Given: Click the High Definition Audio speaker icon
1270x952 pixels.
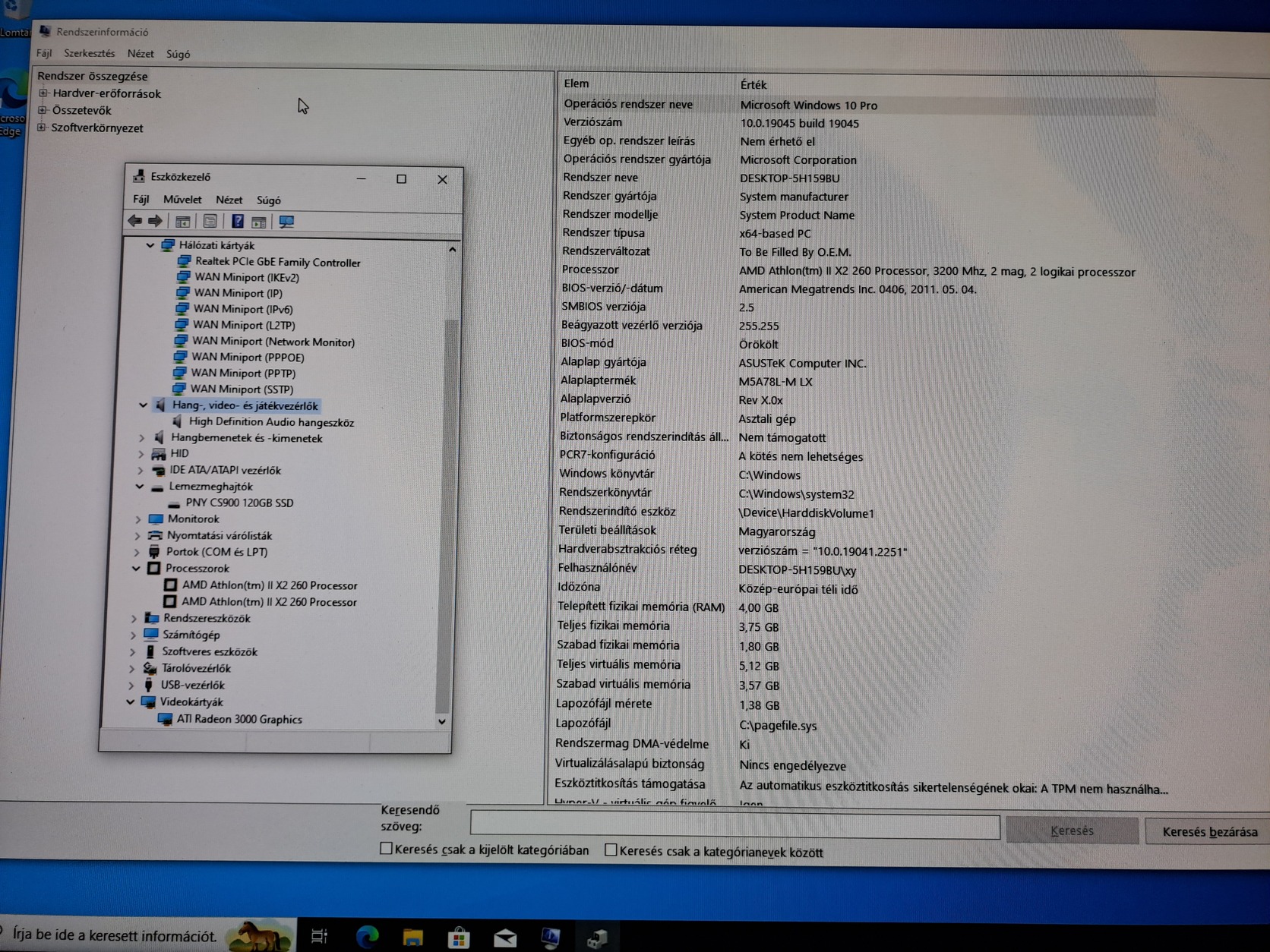Looking at the screenshot, I should coord(177,421).
